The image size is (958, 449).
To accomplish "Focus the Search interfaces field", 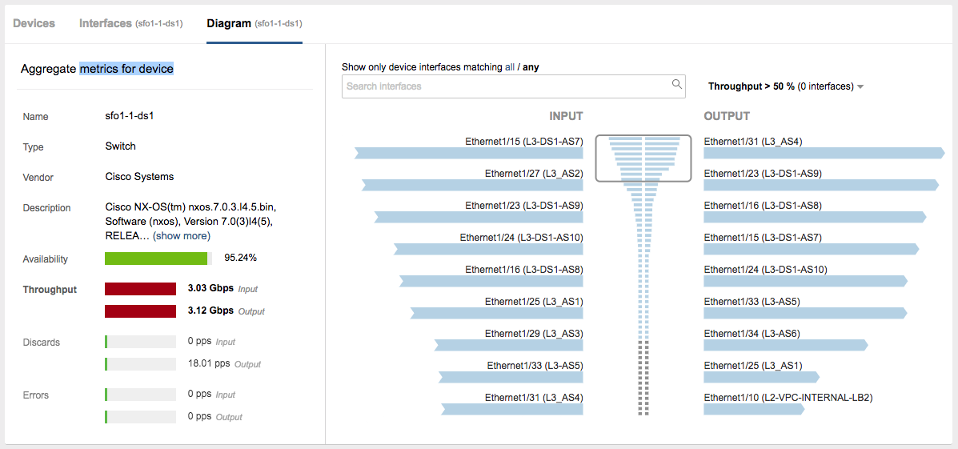I will pyautogui.click(x=513, y=86).
